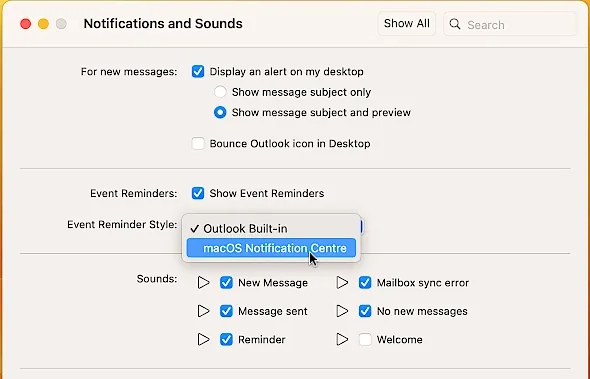Enable the Welcome sound checkbox
Image resolution: width=590 pixels, height=379 pixels.
point(365,339)
